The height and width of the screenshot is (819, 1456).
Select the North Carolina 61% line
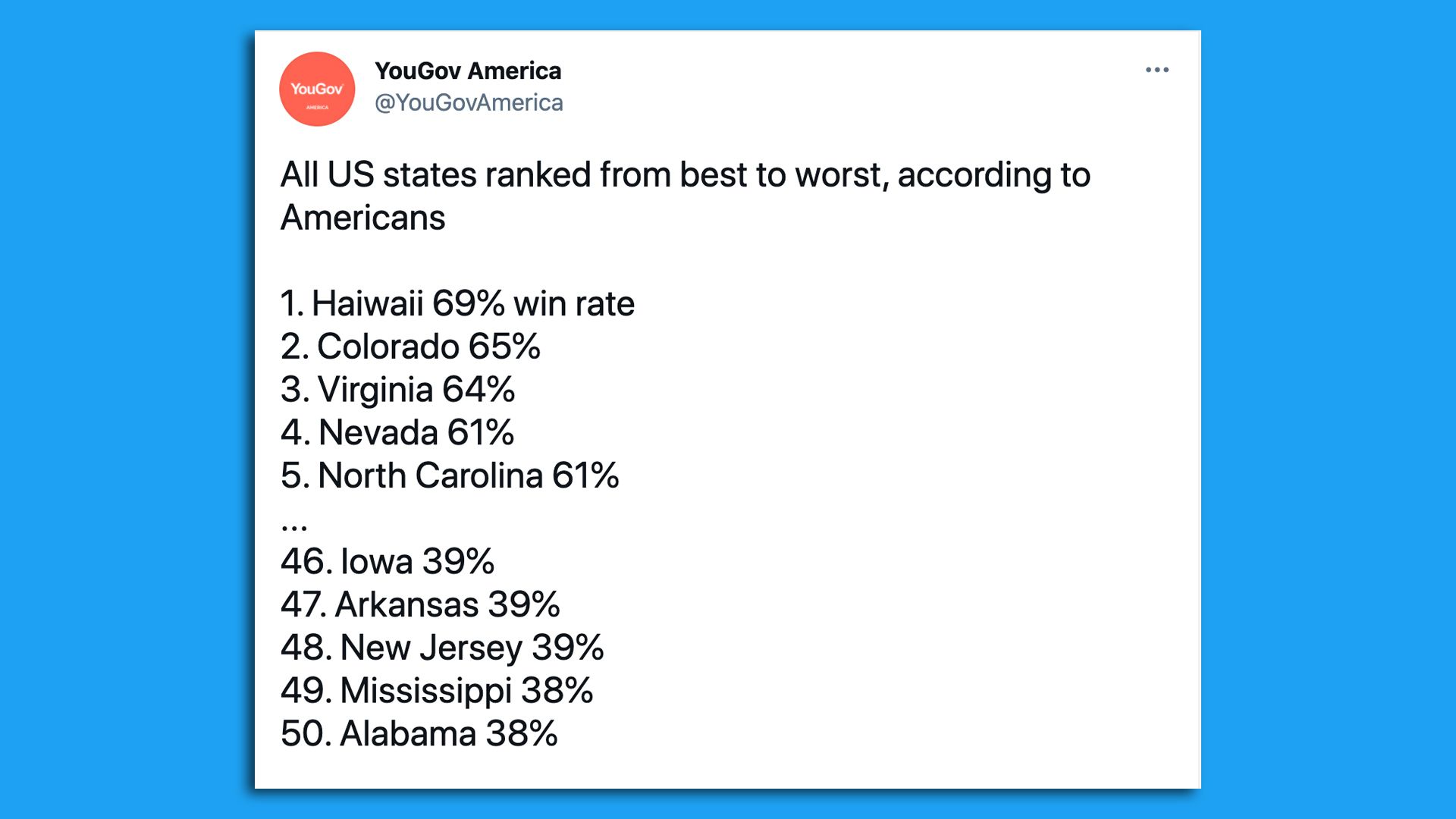tap(450, 475)
